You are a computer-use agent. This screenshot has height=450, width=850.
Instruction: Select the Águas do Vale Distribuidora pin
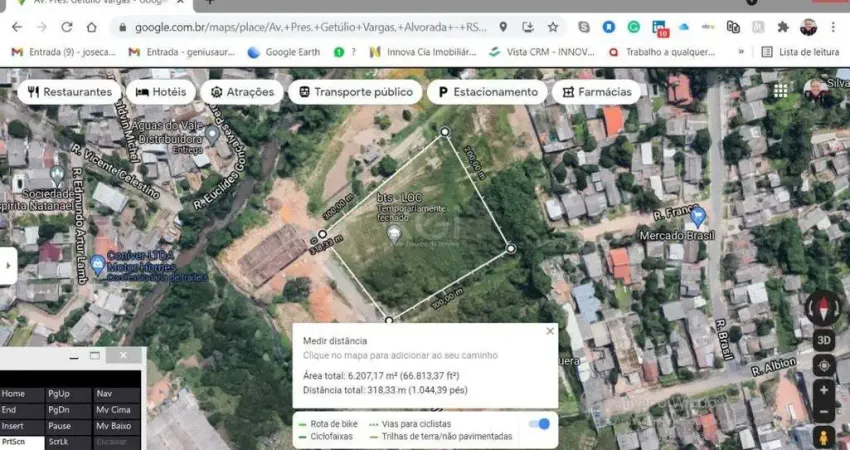(212, 134)
